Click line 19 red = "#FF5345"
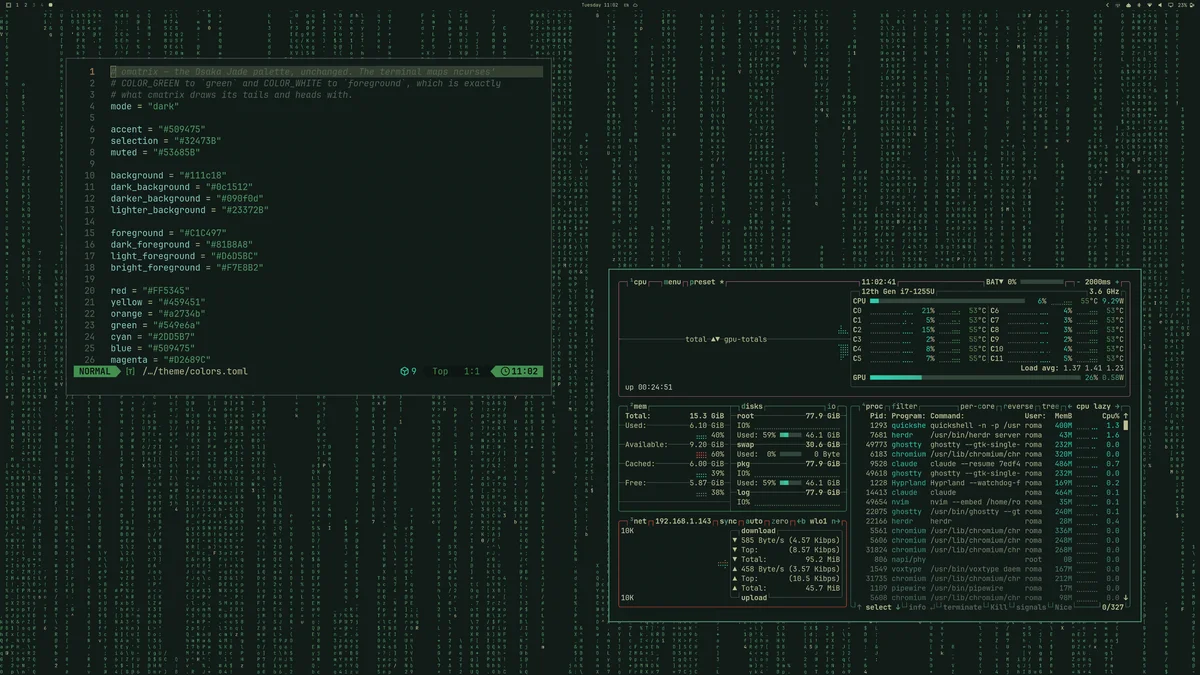The height and width of the screenshot is (675, 1200). pos(149,291)
